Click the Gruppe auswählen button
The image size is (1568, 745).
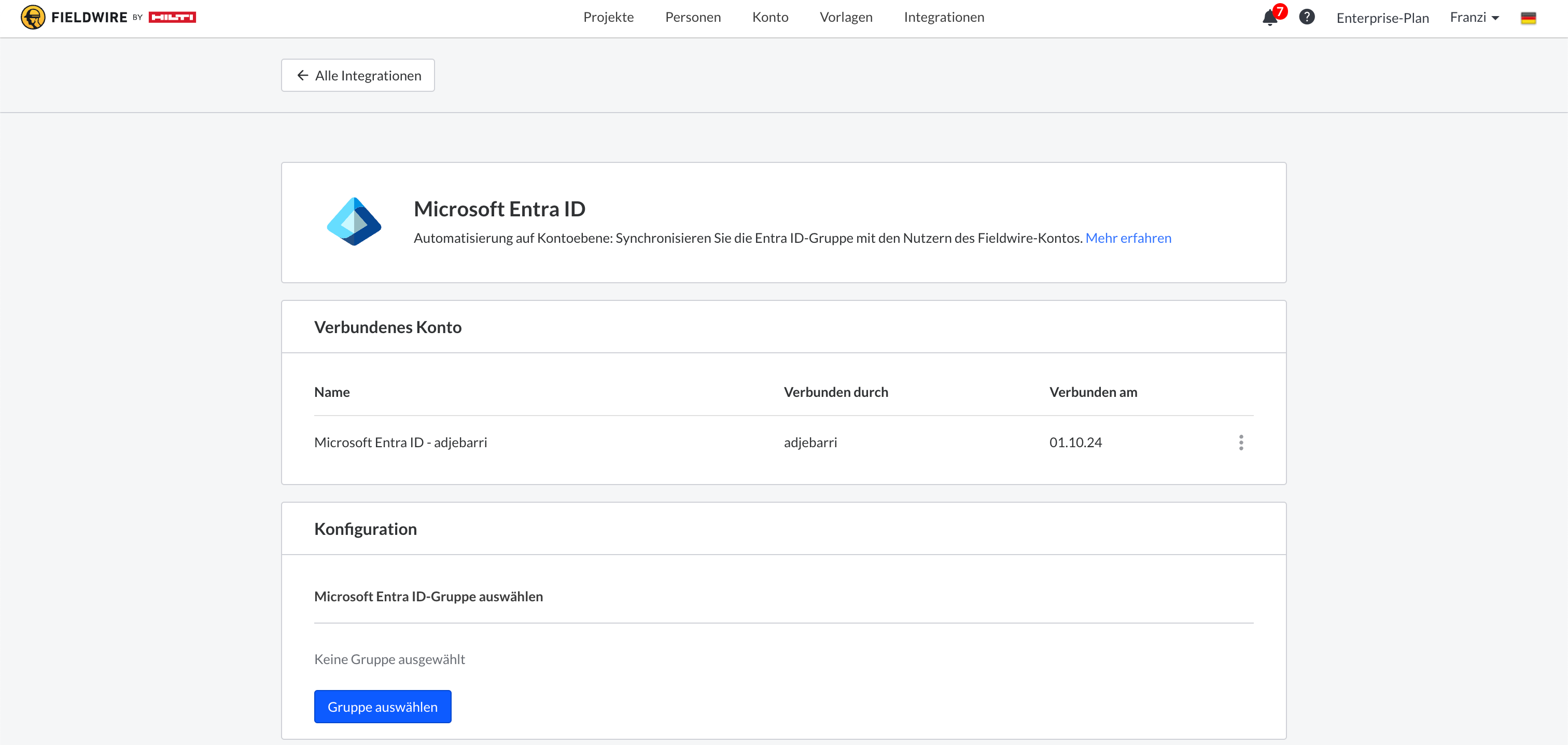click(x=382, y=707)
